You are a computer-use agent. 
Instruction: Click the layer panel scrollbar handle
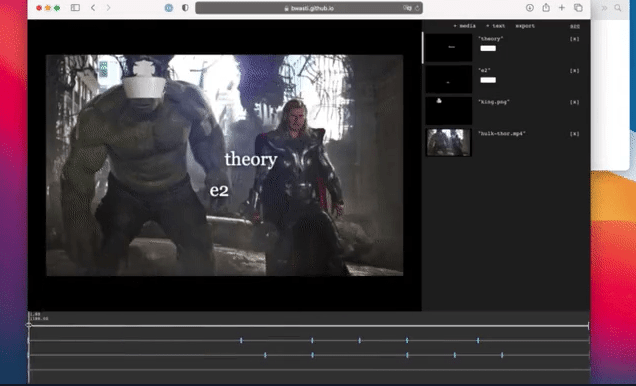[x=423, y=47]
